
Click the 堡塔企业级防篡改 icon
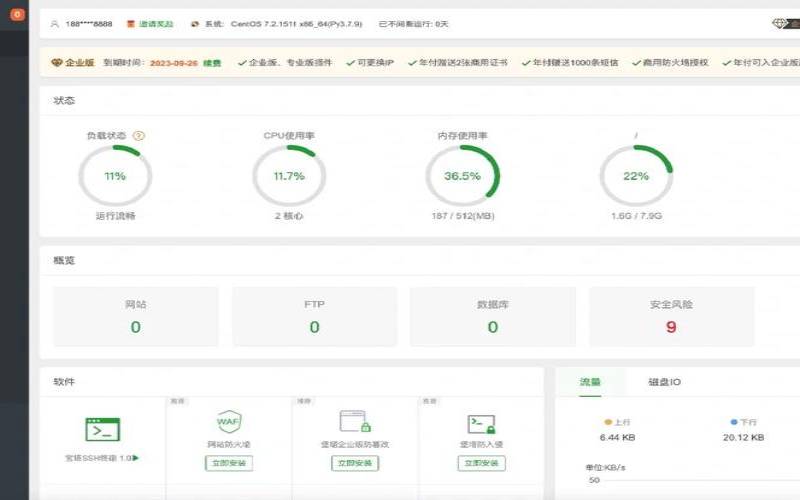355,421
